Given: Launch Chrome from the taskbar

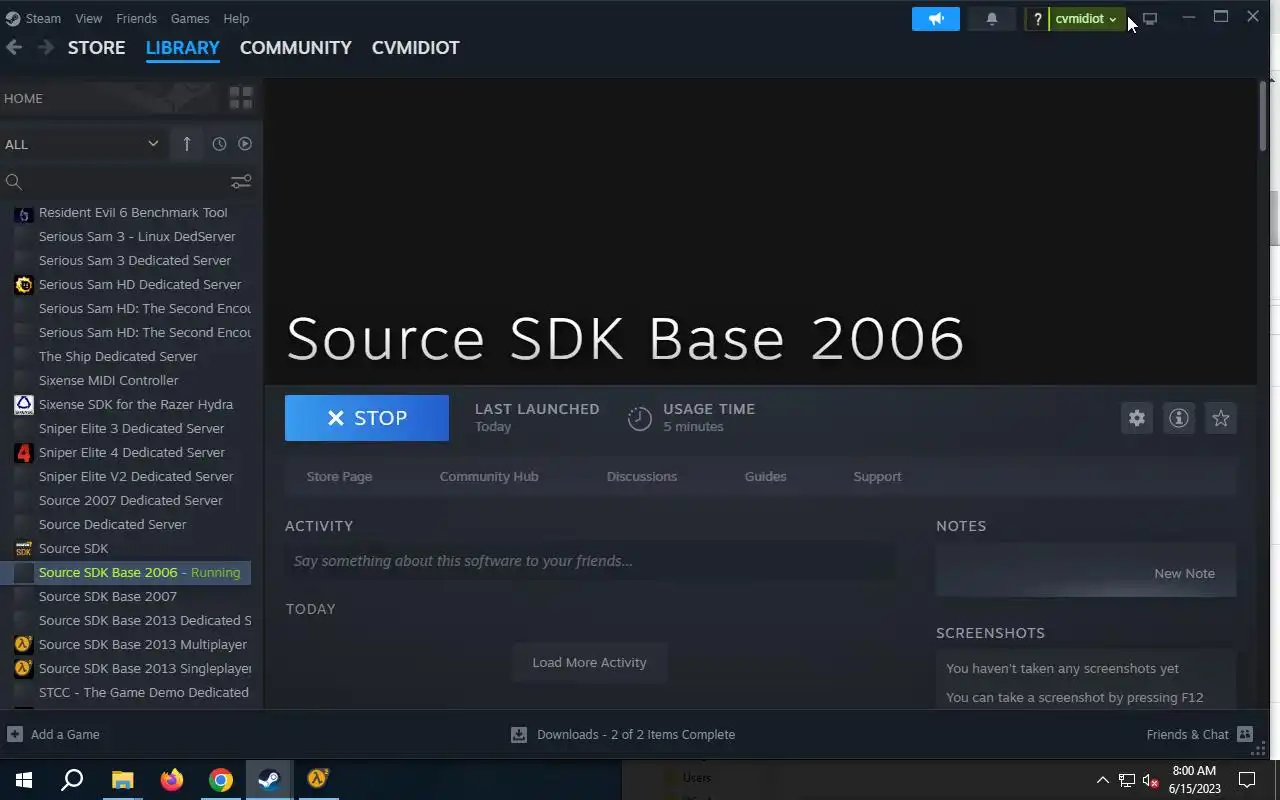Looking at the screenshot, I should pyautogui.click(x=221, y=780).
